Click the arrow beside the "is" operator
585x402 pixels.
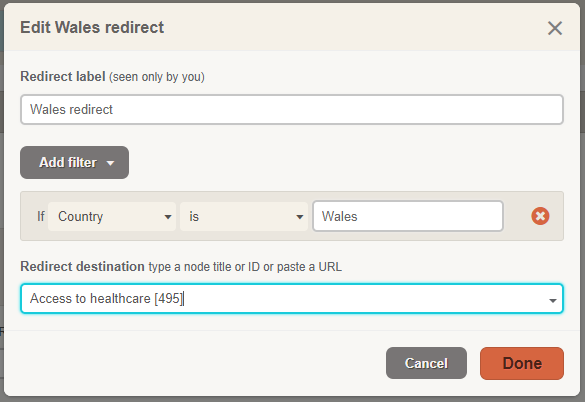click(300, 217)
